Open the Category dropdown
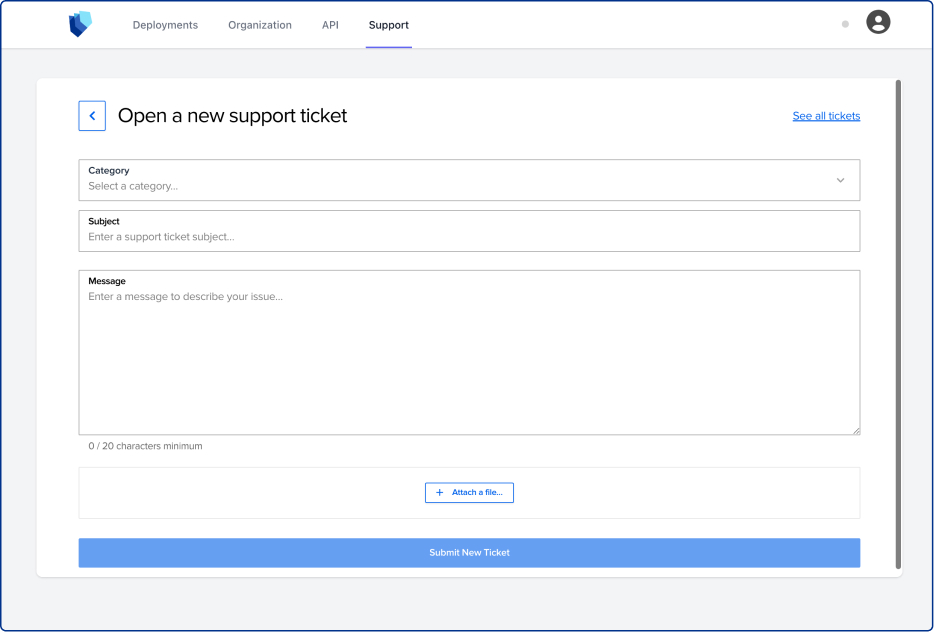 point(469,180)
